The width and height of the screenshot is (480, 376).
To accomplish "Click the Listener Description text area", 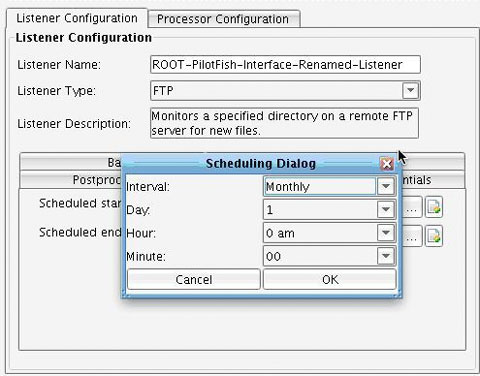I will click(x=284, y=123).
